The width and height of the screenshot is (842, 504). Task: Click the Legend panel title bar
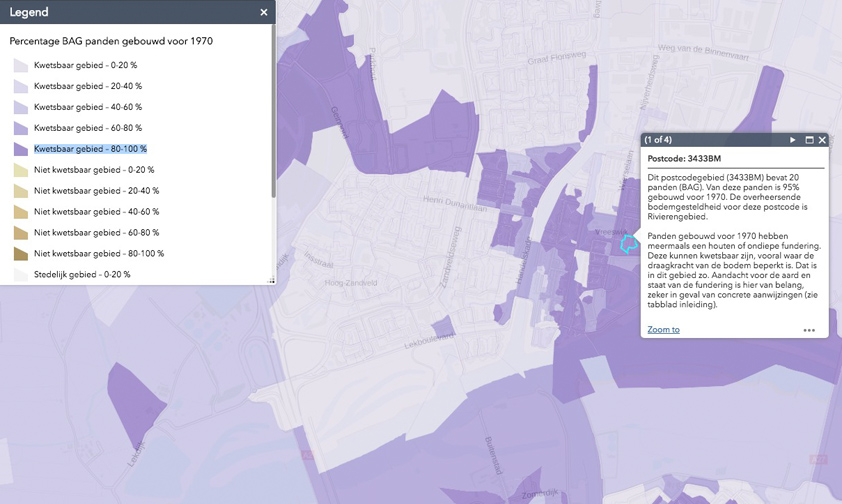pos(120,12)
